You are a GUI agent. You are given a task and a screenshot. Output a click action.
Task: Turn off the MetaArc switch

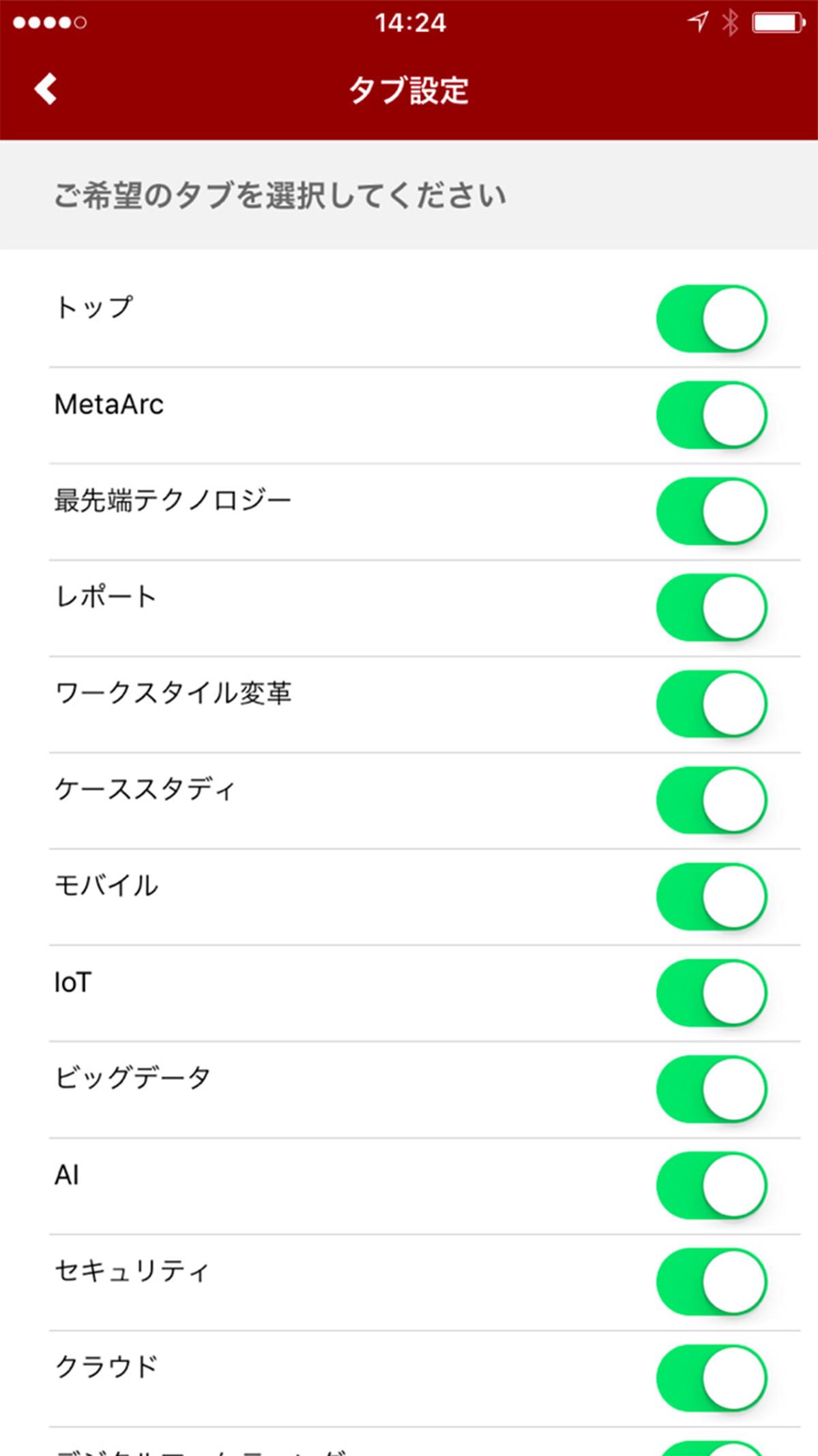coord(712,415)
